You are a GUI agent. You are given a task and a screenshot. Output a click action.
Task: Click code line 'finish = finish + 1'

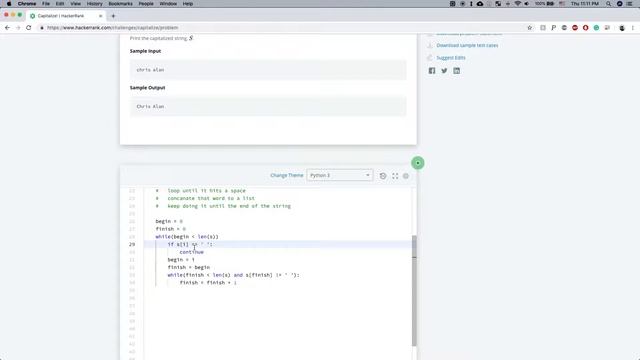click(208, 282)
